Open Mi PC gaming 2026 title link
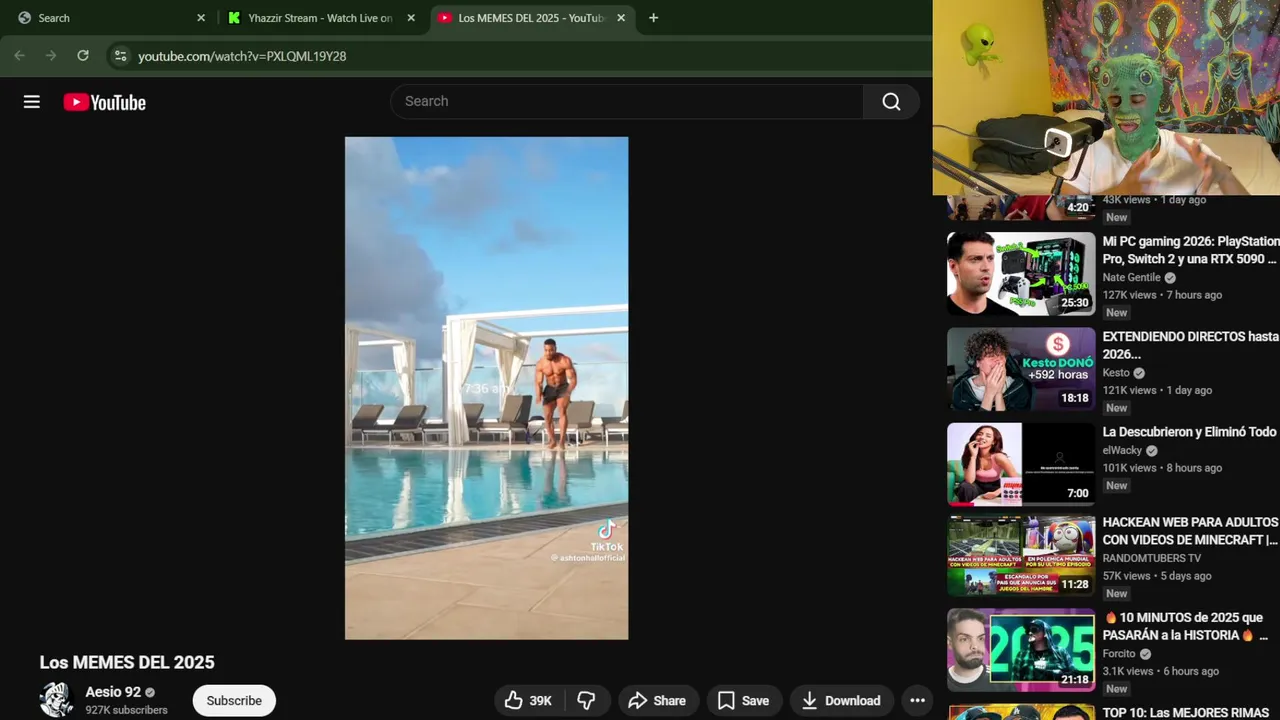The width and height of the screenshot is (1280, 720). [x=1191, y=250]
